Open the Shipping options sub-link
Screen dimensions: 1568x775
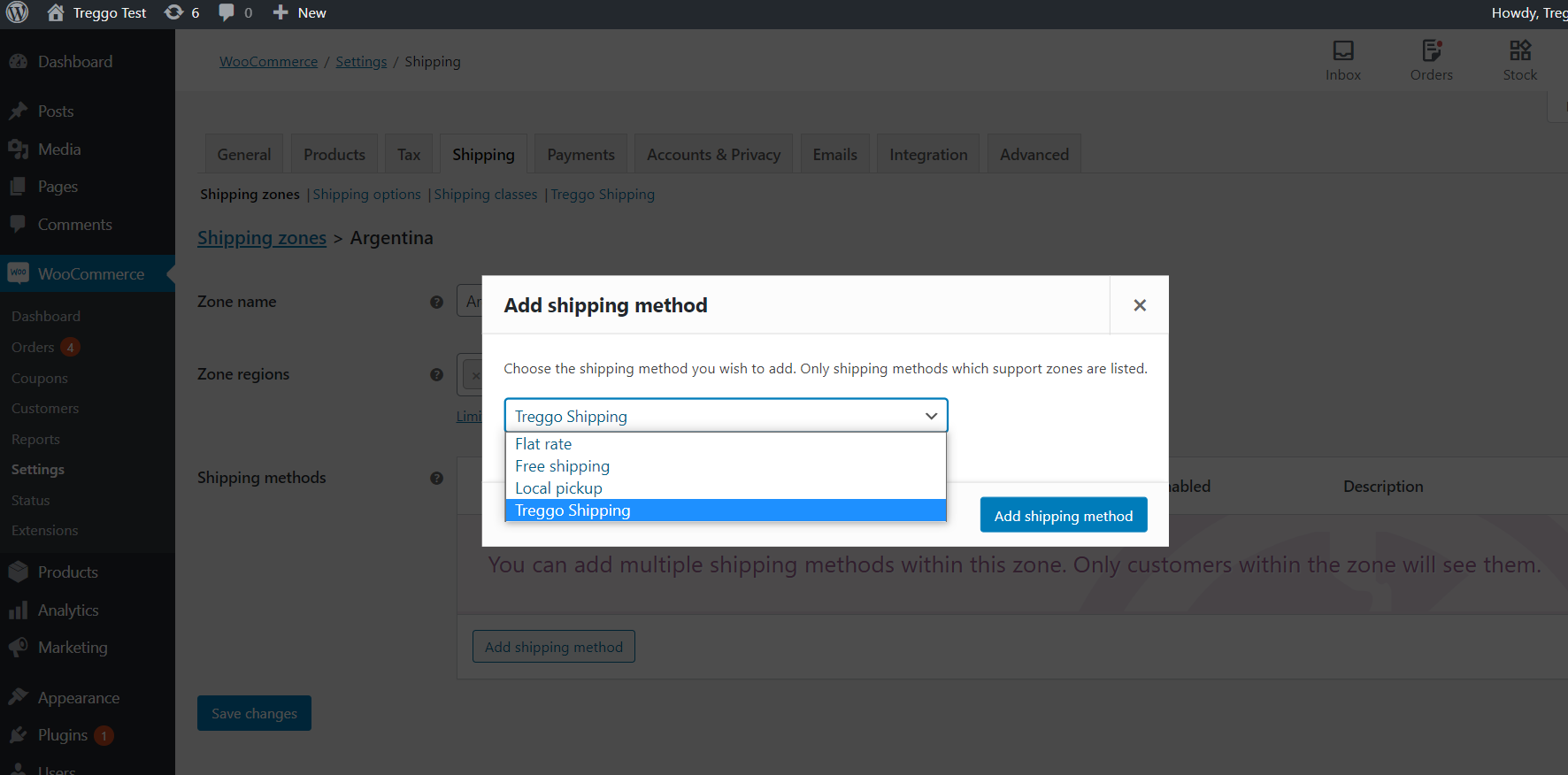click(x=366, y=194)
